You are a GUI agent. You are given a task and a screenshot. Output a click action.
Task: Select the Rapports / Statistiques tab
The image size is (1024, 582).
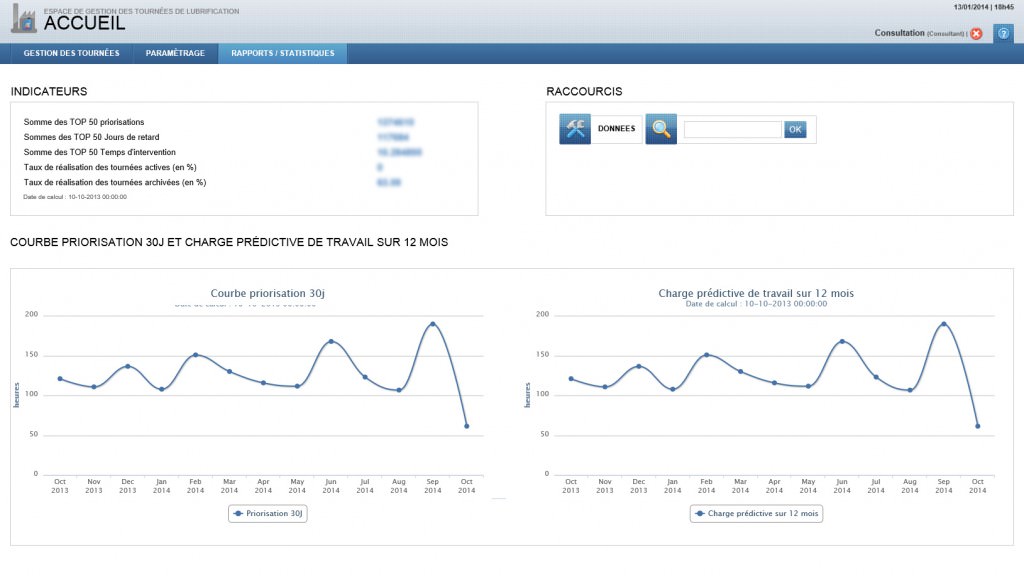click(x=283, y=54)
